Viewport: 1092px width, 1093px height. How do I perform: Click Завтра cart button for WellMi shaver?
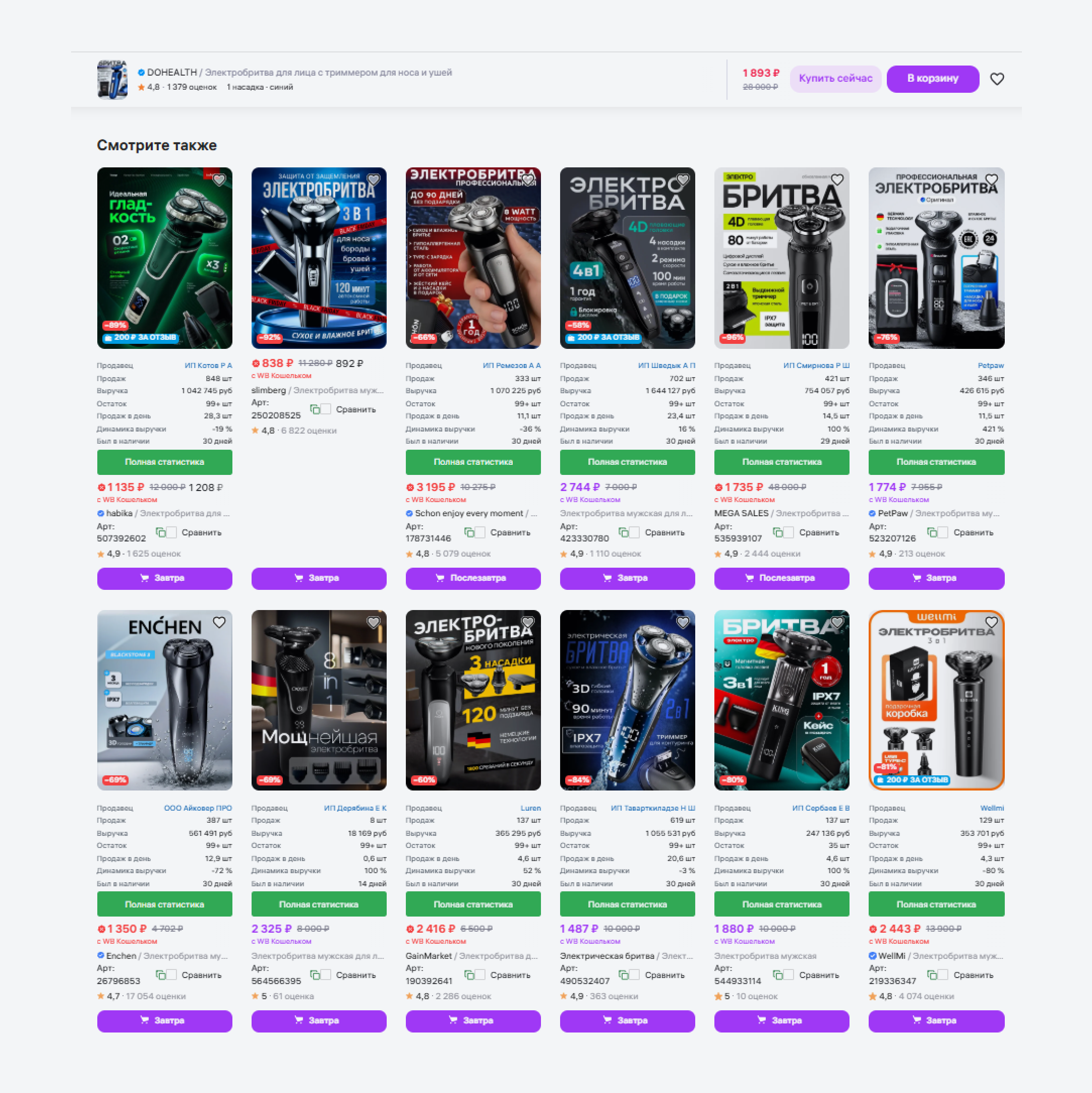coord(936,1020)
